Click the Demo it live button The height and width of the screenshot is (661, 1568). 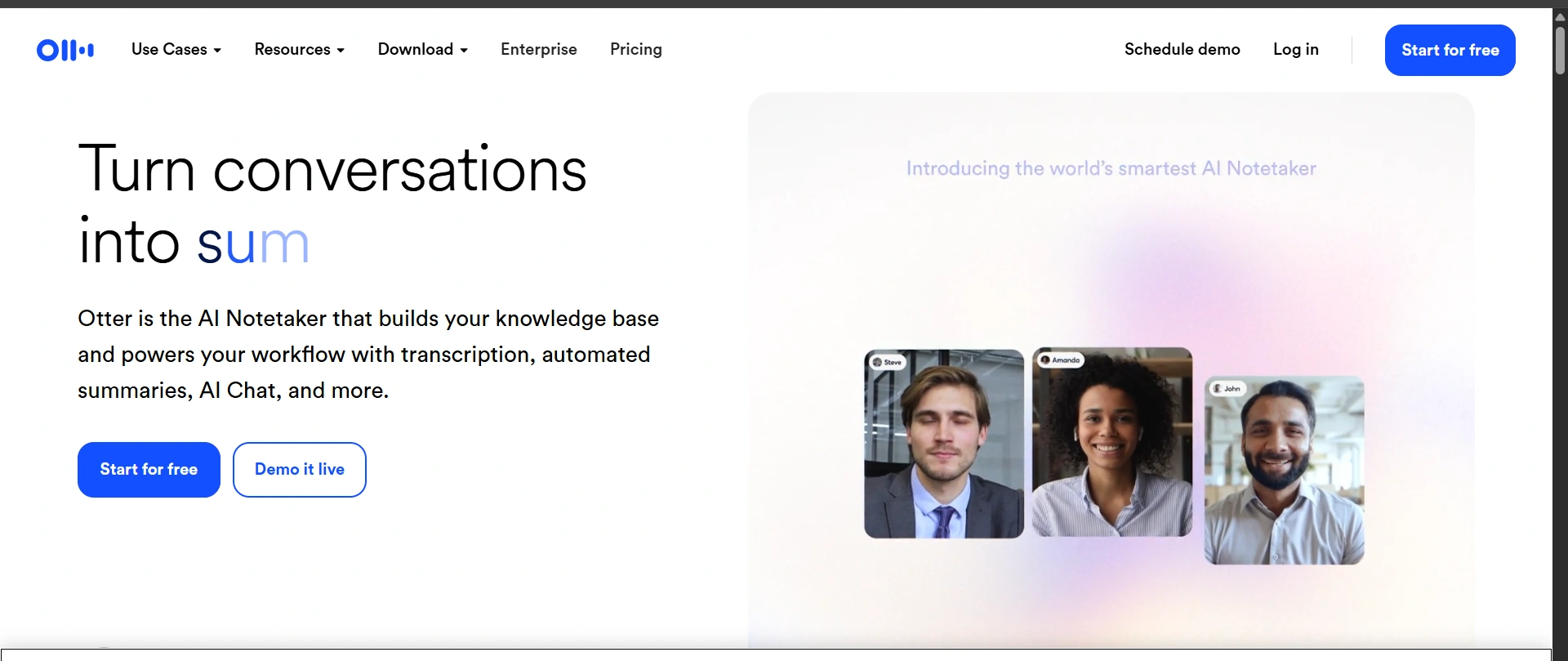coord(300,470)
